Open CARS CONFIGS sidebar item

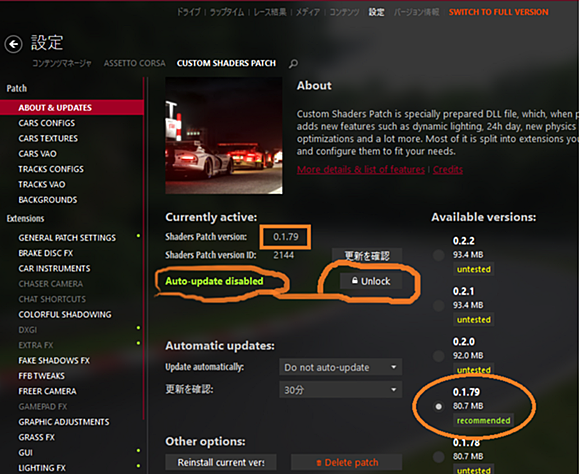(47, 123)
